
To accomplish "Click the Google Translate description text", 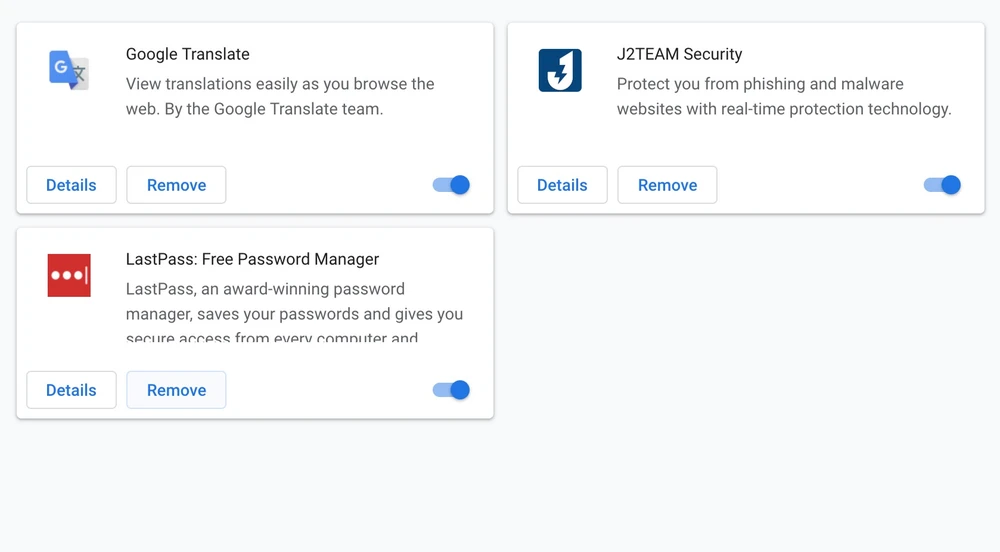I will pyautogui.click(x=280, y=96).
